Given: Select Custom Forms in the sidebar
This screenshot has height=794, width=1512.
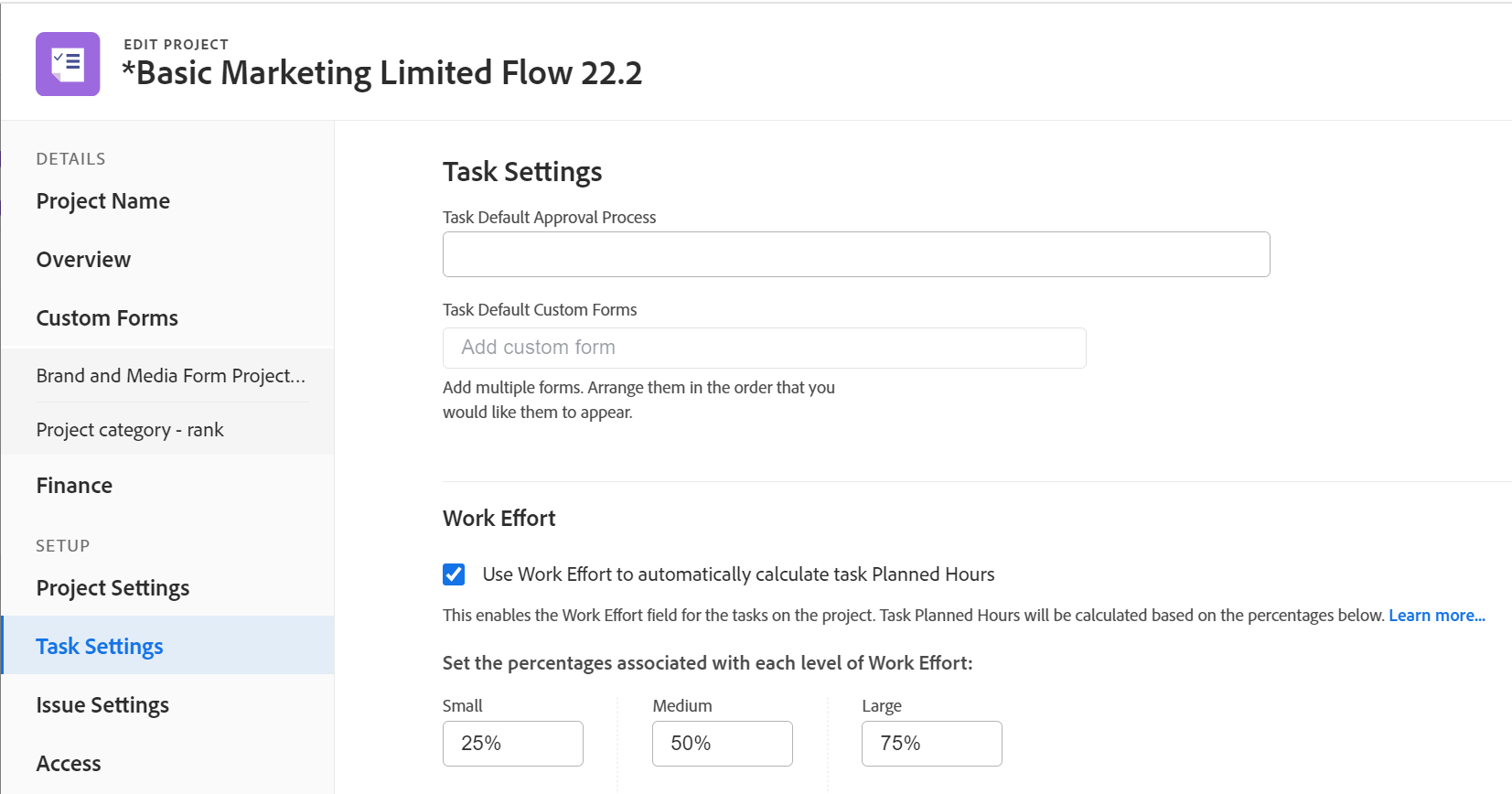Looking at the screenshot, I should click(x=107, y=318).
